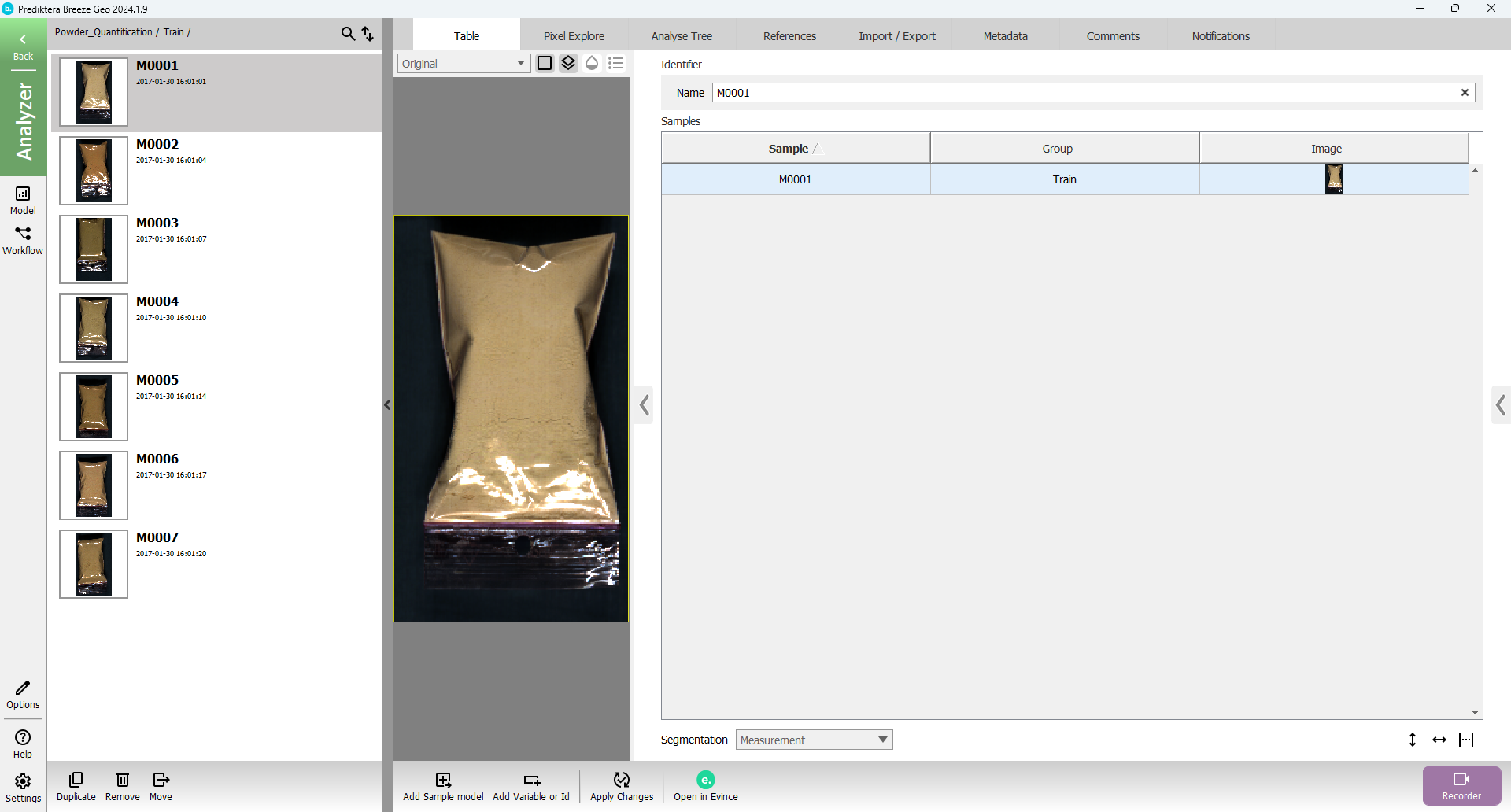The height and width of the screenshot is (812, 1511).
Task: Switch to the Pixel Explore tab
Action: click(x=574, y=36)
